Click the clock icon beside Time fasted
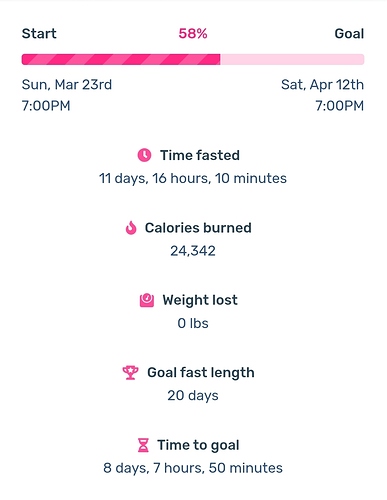This screenshot has width=387, height=500. 144,155
